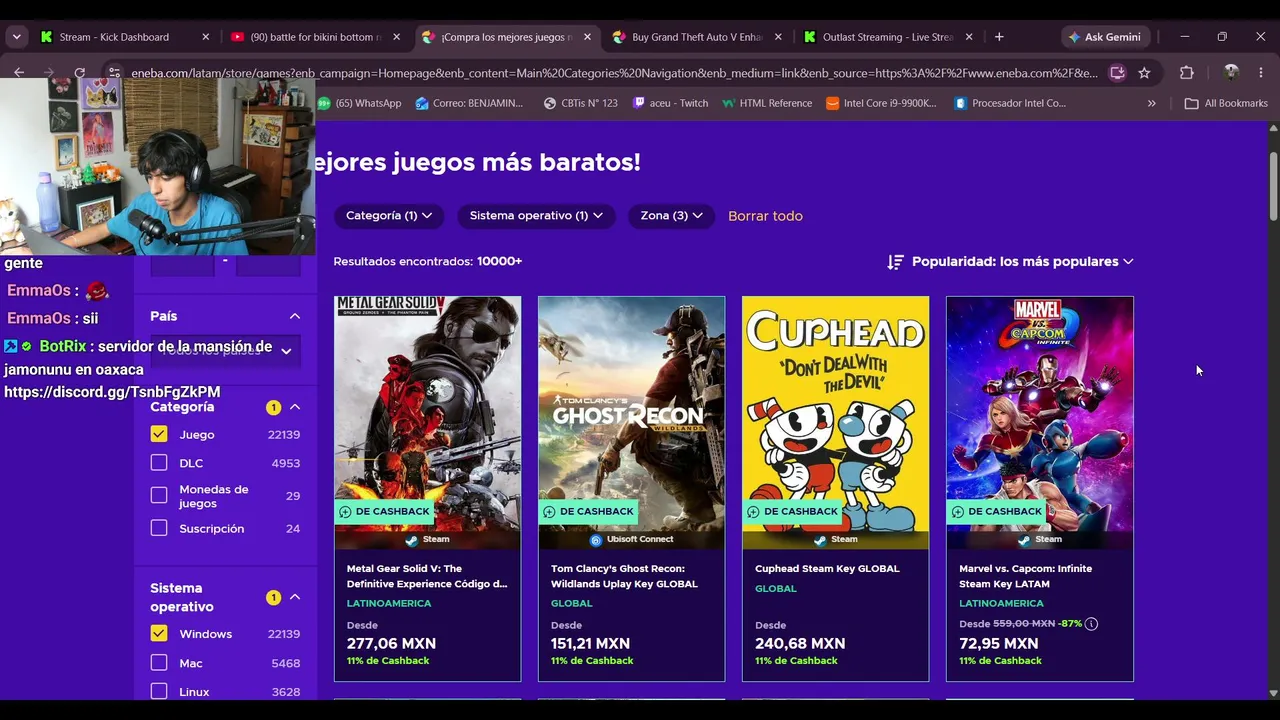The width and height of the screenshot is (1280, 720).
Task: Select the Compra los mejores juegos tab
Action: (x=506, y=37)
